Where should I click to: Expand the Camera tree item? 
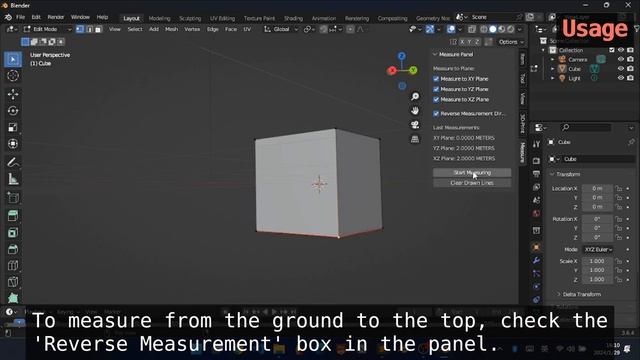552,60
